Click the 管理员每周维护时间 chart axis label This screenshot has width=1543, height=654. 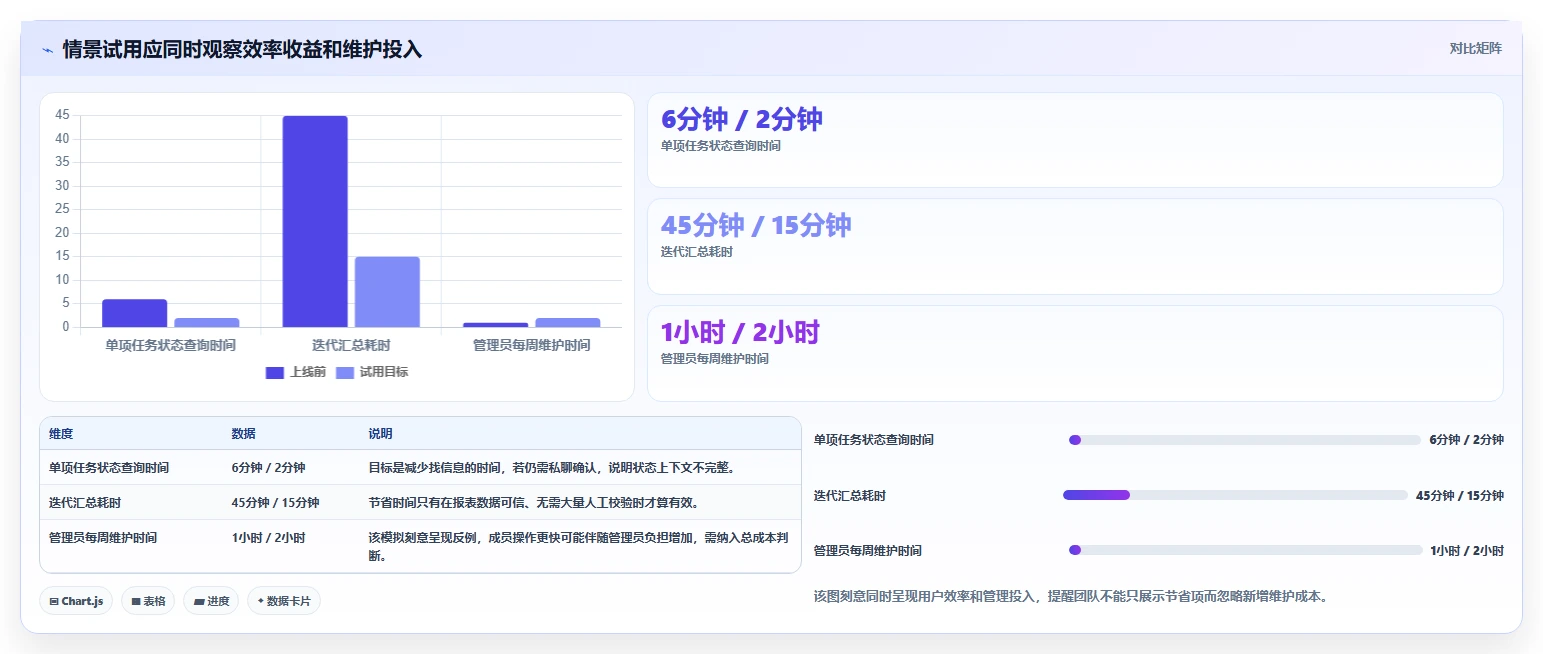tap(531, 345)
